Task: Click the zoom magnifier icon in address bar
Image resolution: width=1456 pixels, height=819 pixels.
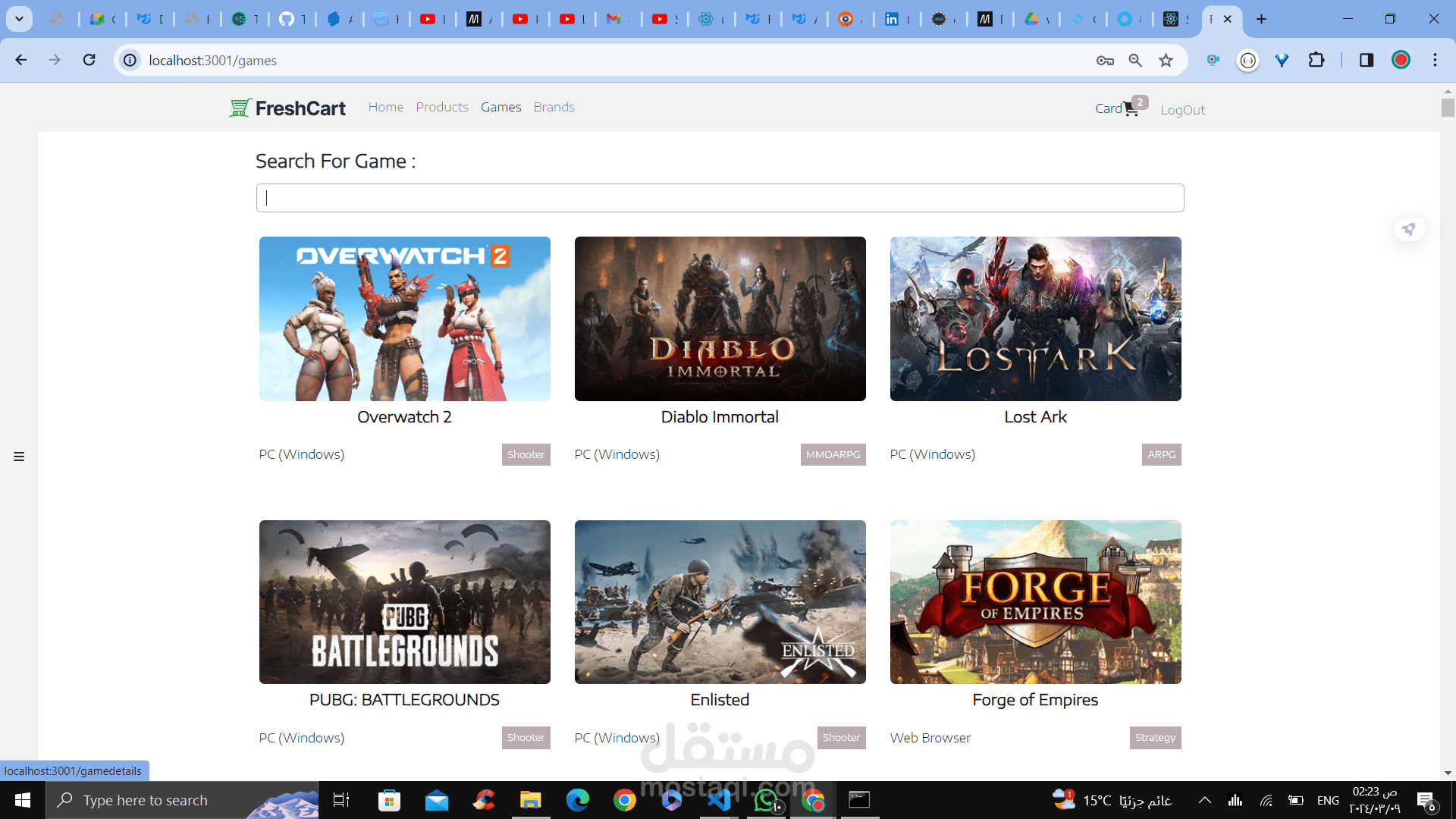Action: [x=1135, y=61]
